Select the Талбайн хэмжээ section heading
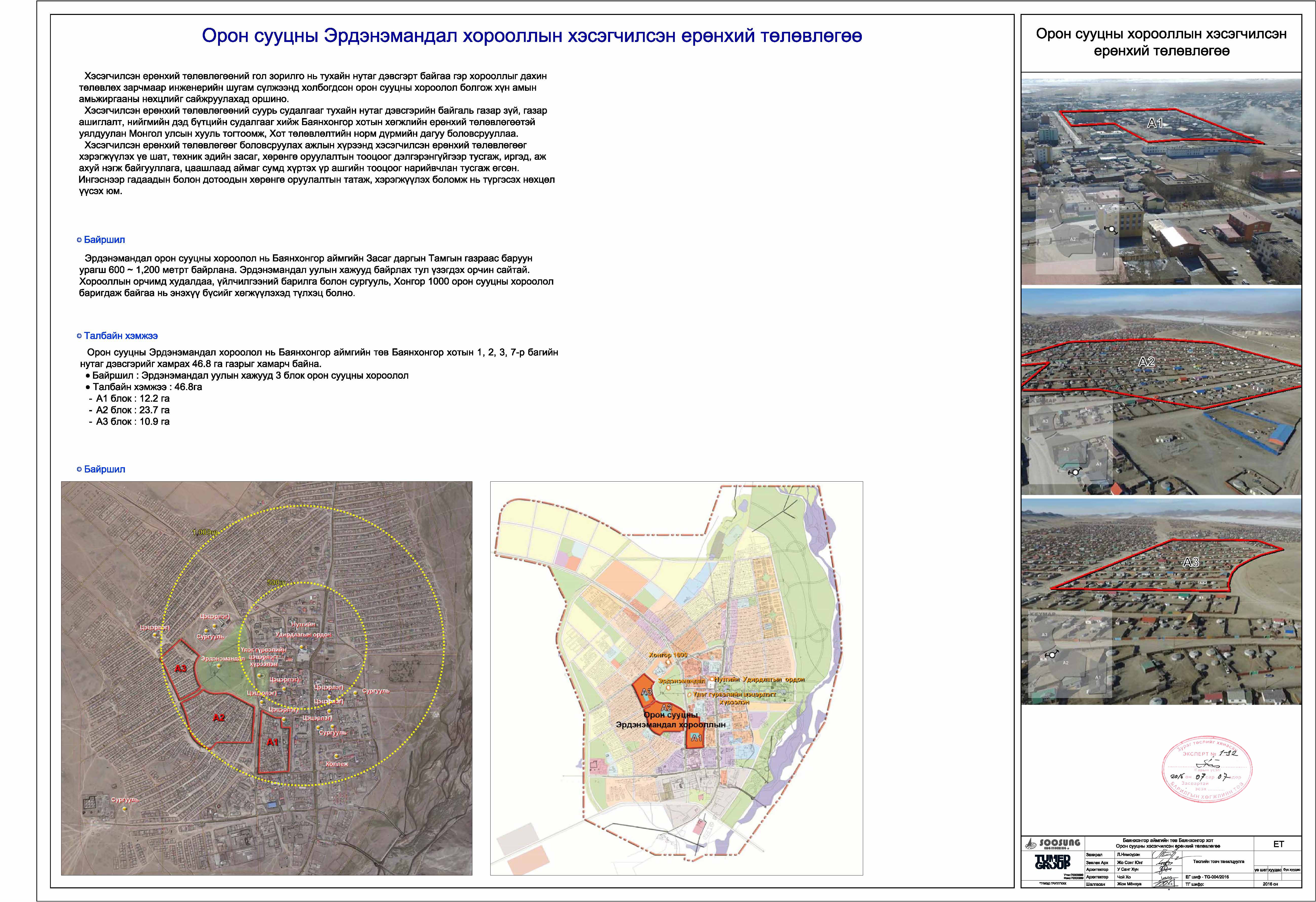 tap(121, 336)
